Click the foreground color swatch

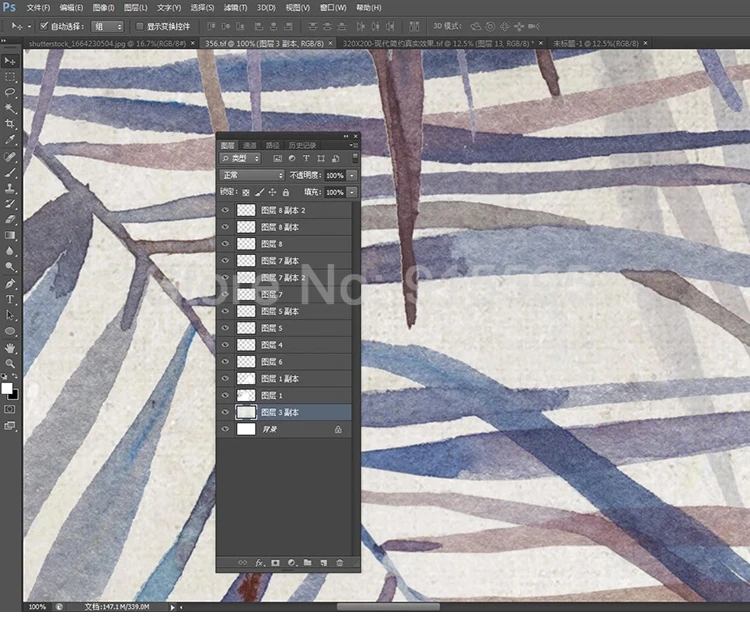(7, 387)
